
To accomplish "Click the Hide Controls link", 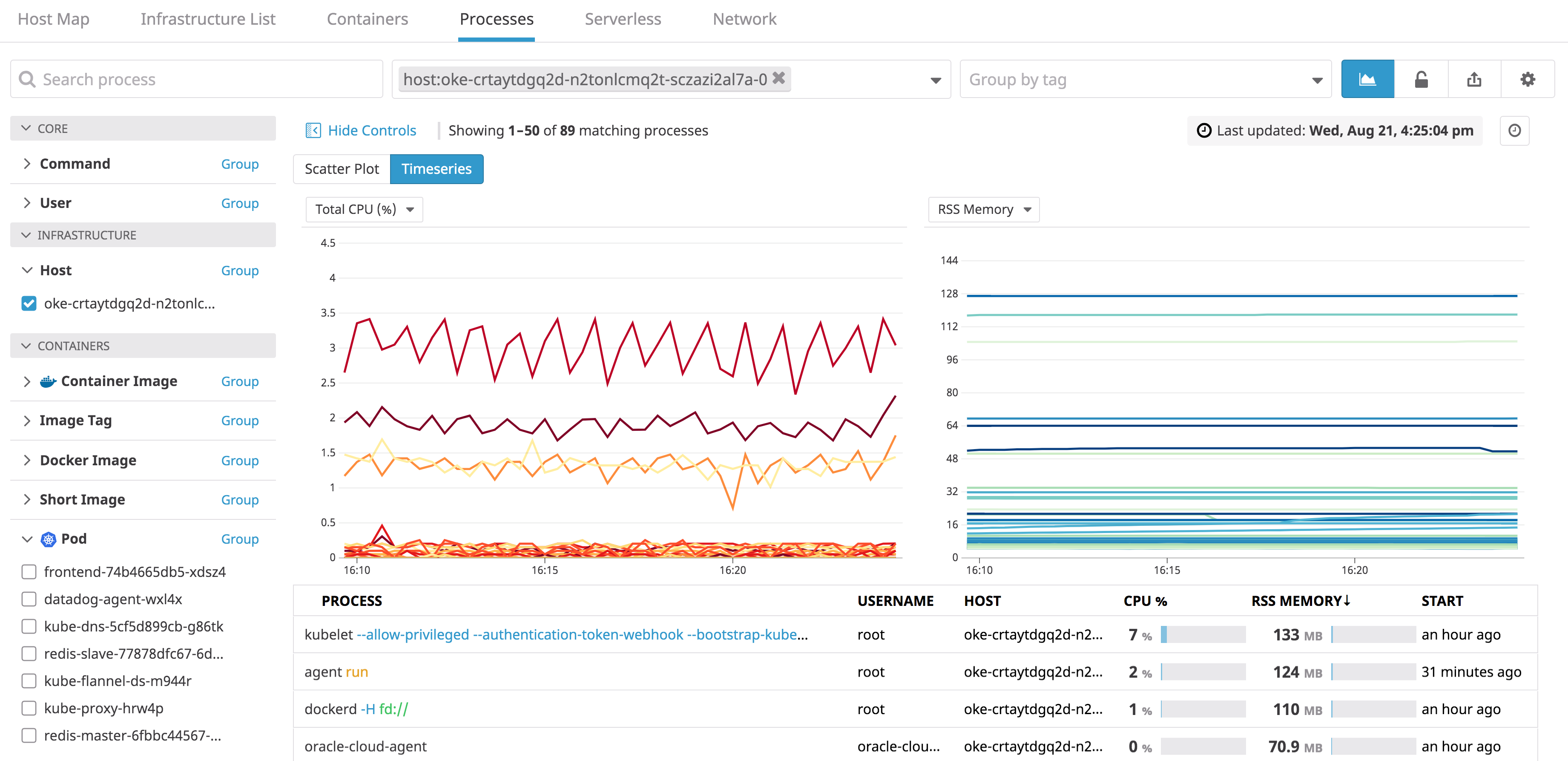I will (371, 130).
